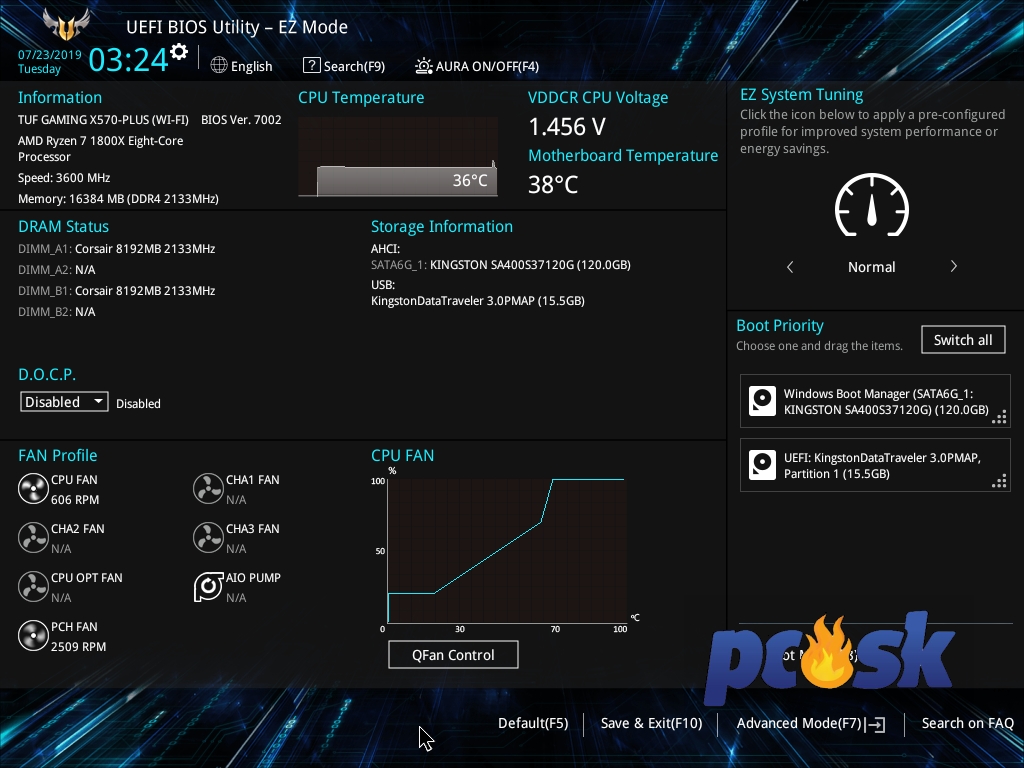
Task: Click the 1.456 V voltage value
Action: tap(567, 127)
